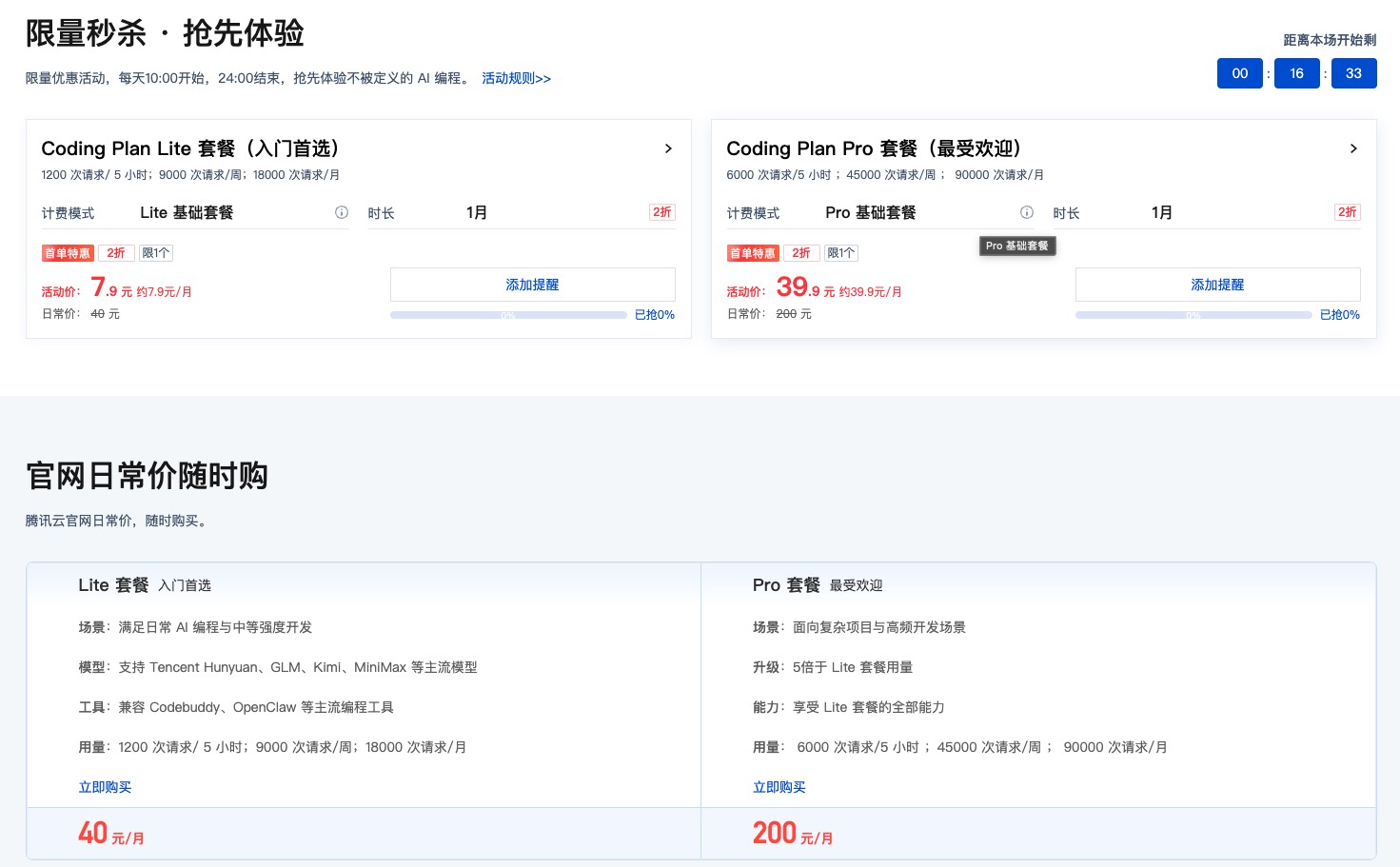Click 立即购买 under the Pro 套餐

coord(779,787)
